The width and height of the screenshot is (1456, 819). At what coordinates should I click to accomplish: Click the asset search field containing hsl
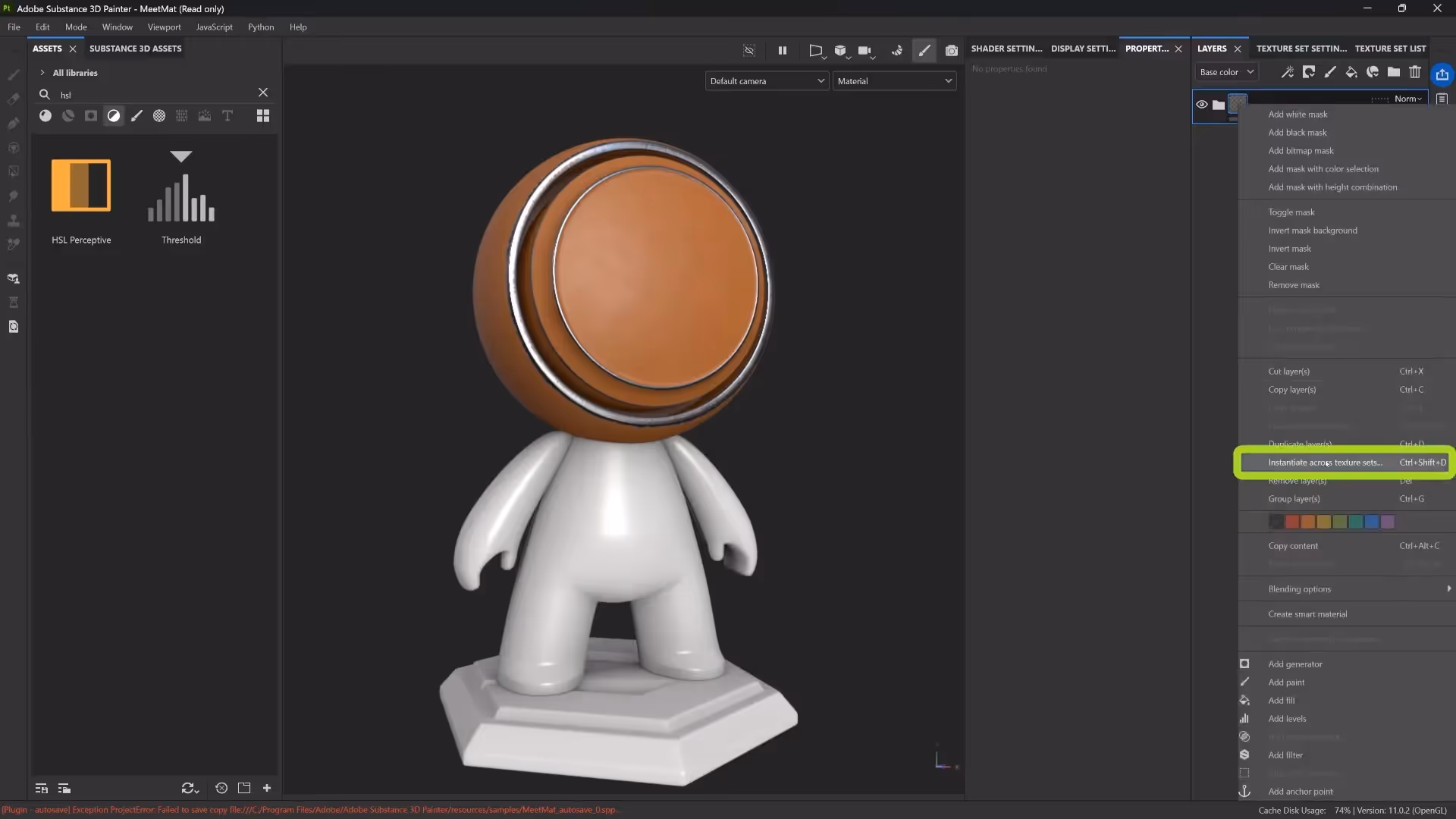[155, 95]
